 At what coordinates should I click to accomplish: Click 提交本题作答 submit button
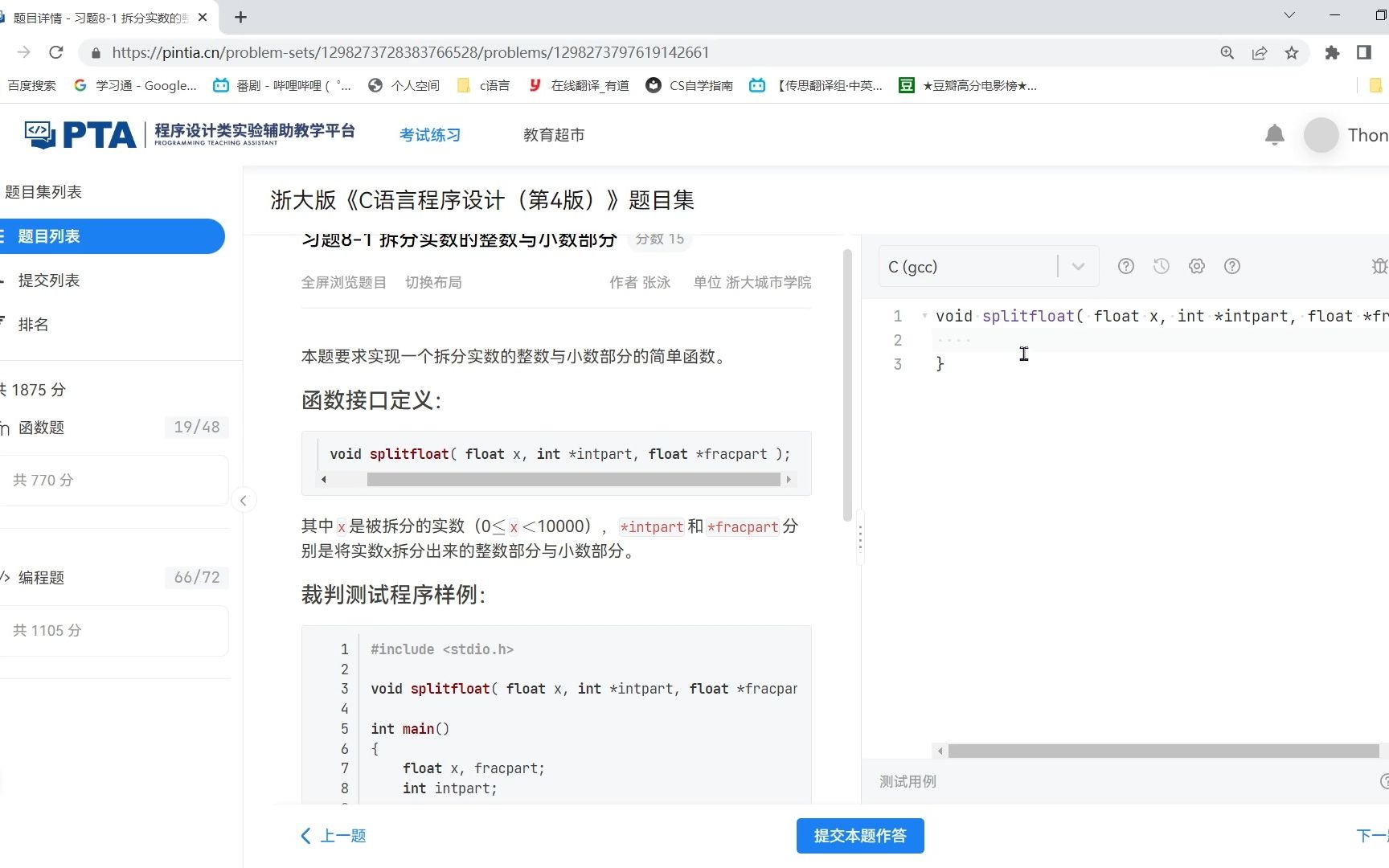(x=860, y=836)
